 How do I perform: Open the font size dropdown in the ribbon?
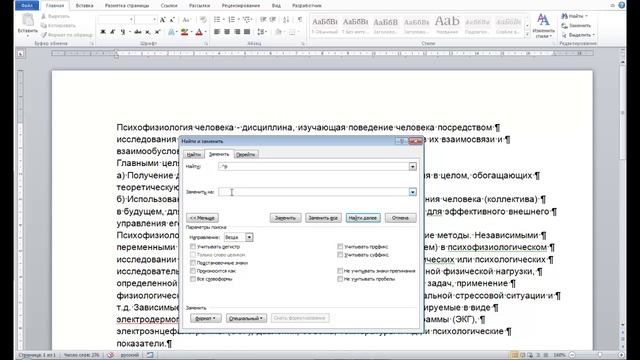coord(154,20)
